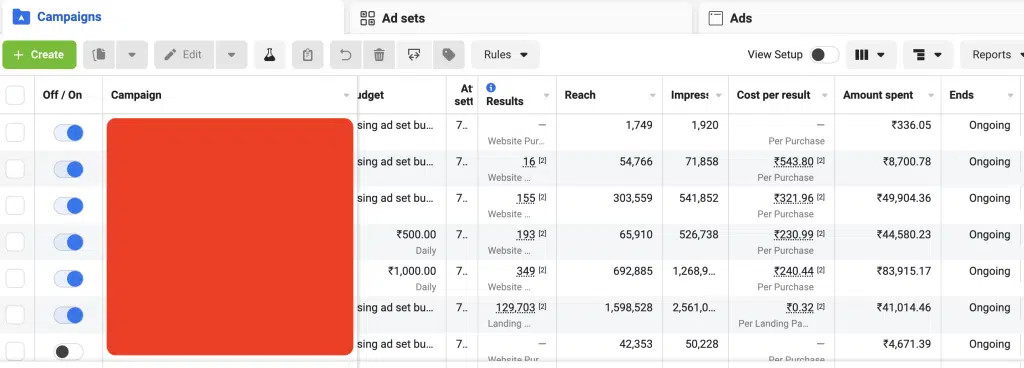Open the Edit dropdown arrow
The width and height of the screenshot is (1024, 368).
[231, 55]
